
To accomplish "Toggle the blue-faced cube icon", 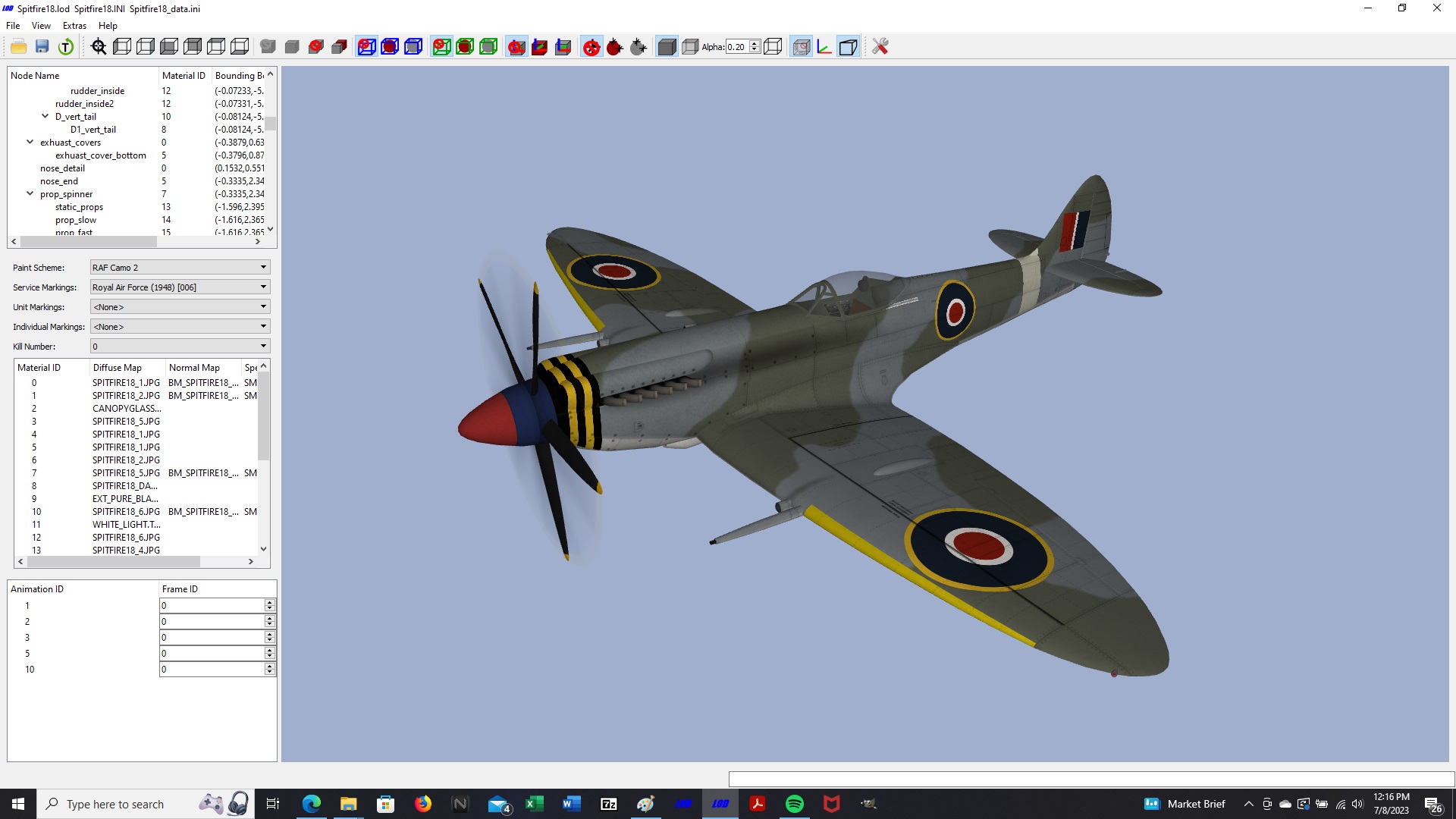I will 848,47.
